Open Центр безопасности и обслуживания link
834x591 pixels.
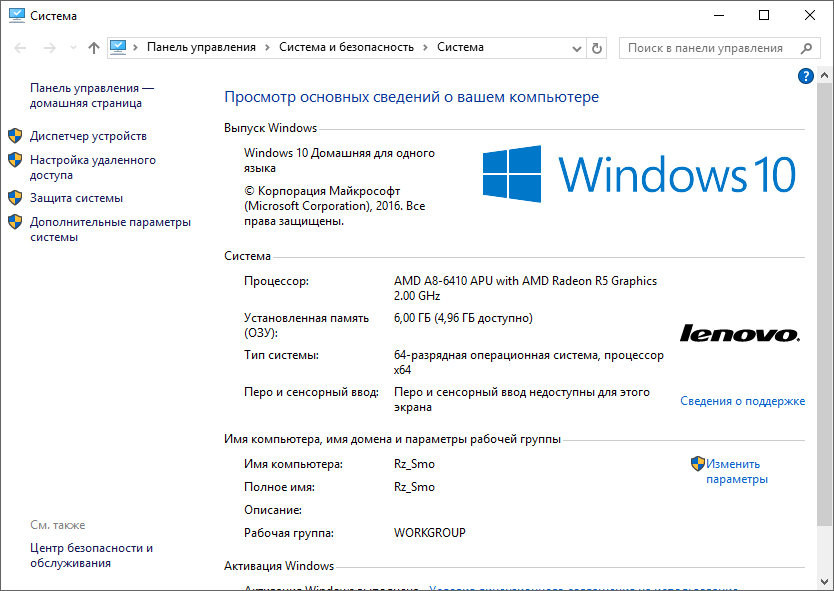click(91, 555)
